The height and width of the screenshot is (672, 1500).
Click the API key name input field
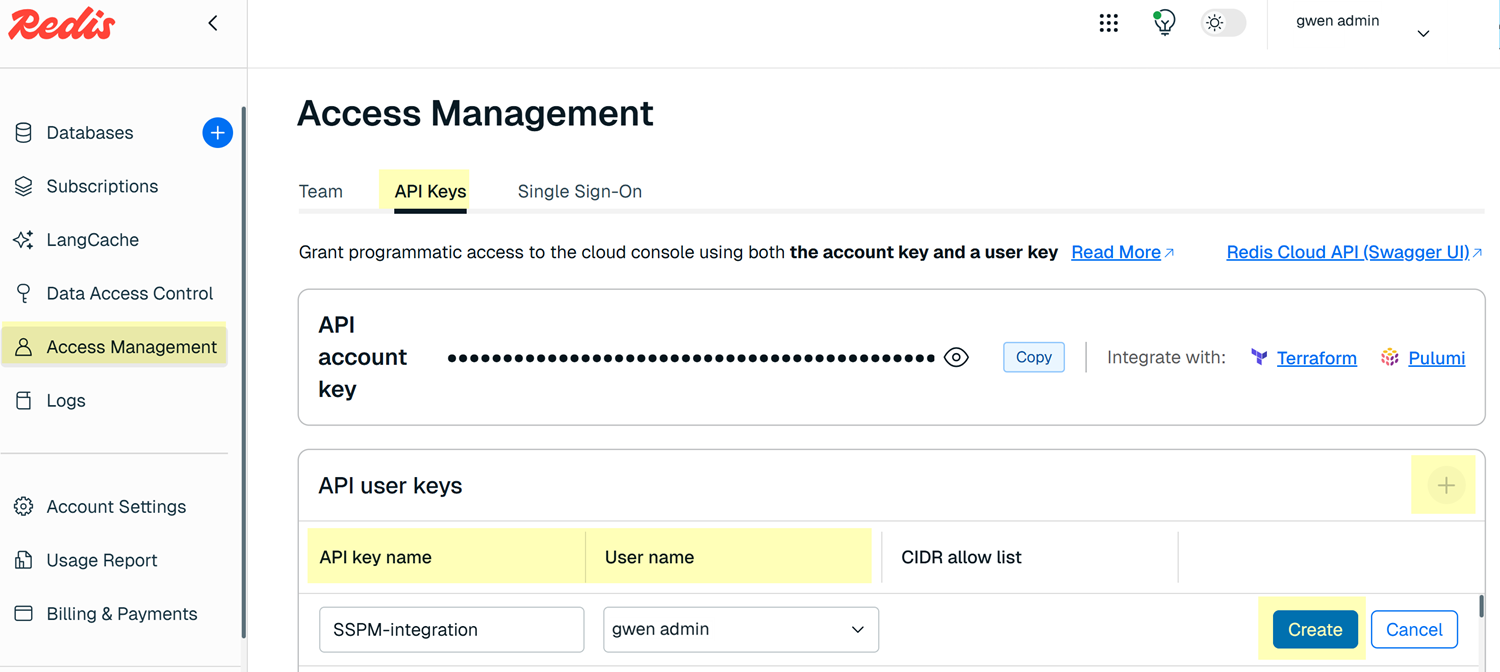pyautogui.click(x=451, y=630)
